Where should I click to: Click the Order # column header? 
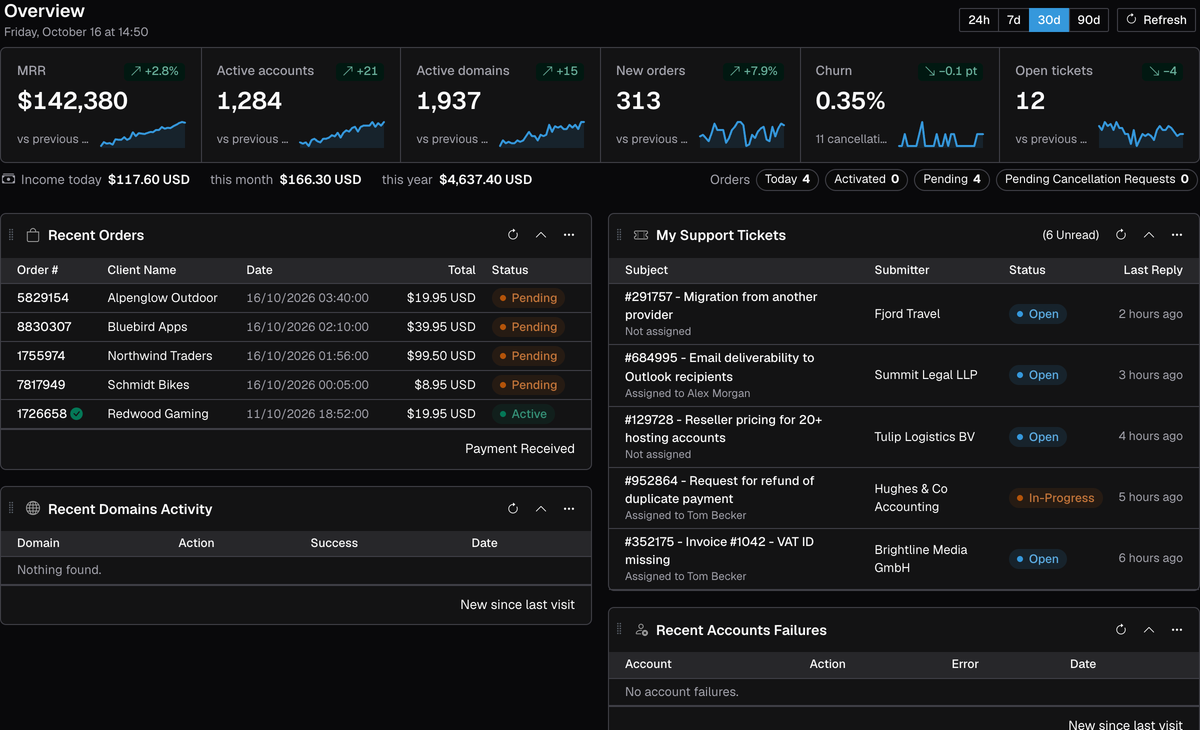pyautogui.click(x=38, y=270)
